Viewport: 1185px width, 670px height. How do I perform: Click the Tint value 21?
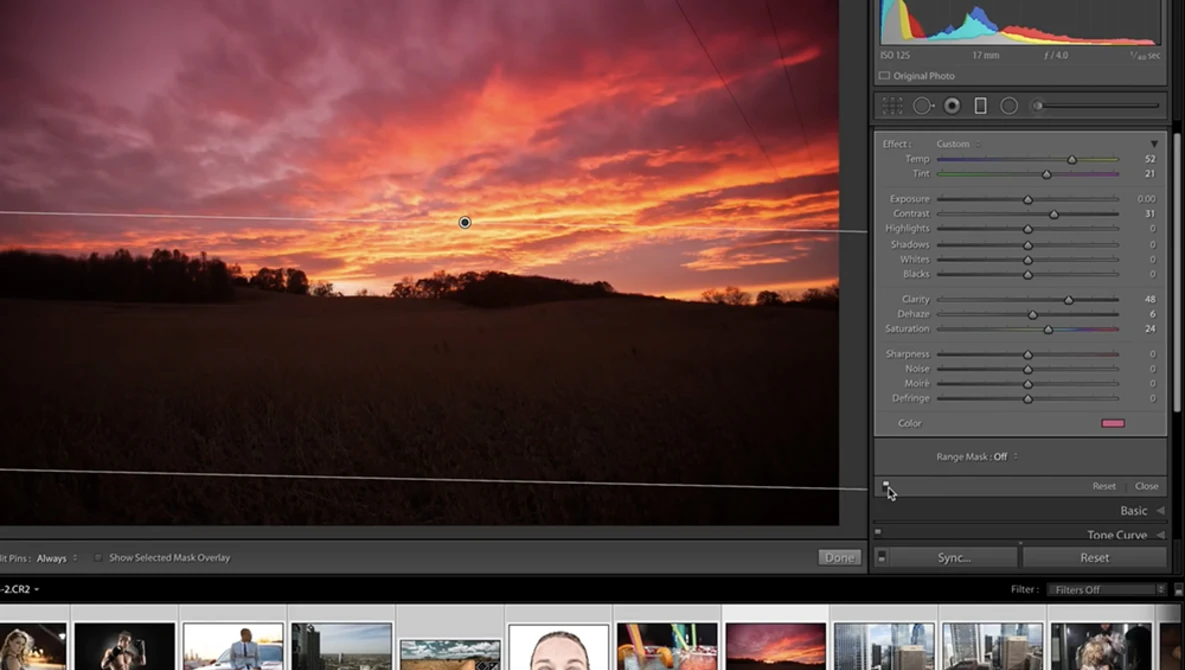point(1149,174)
